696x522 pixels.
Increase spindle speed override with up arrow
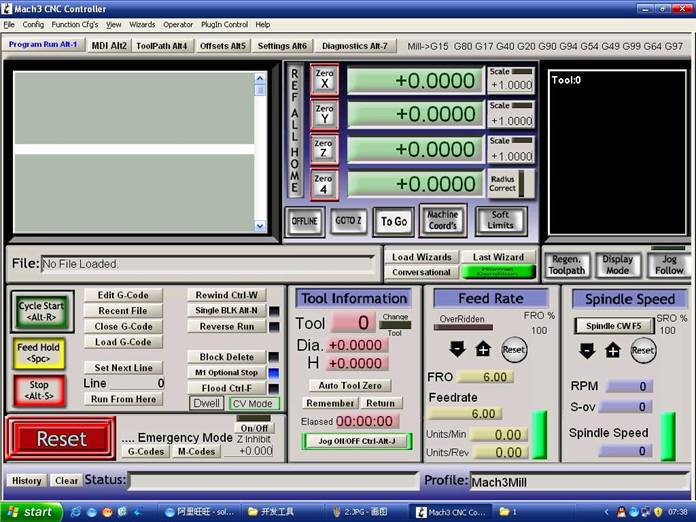[613, 350]
